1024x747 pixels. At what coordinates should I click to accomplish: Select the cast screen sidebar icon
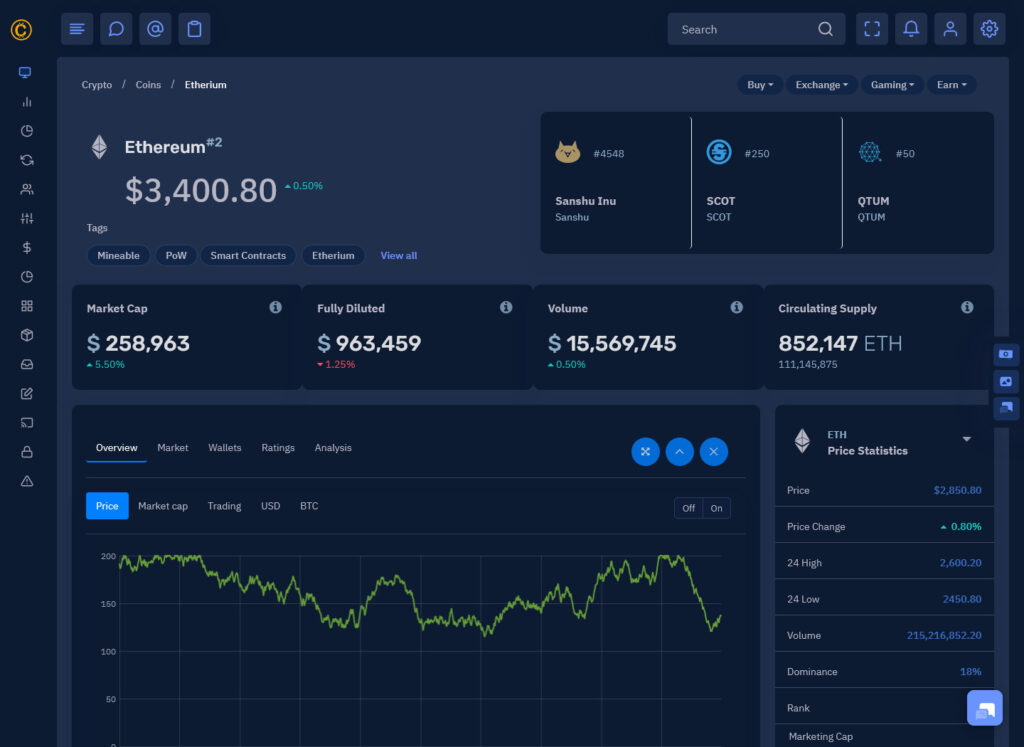[x=27, y=422]
